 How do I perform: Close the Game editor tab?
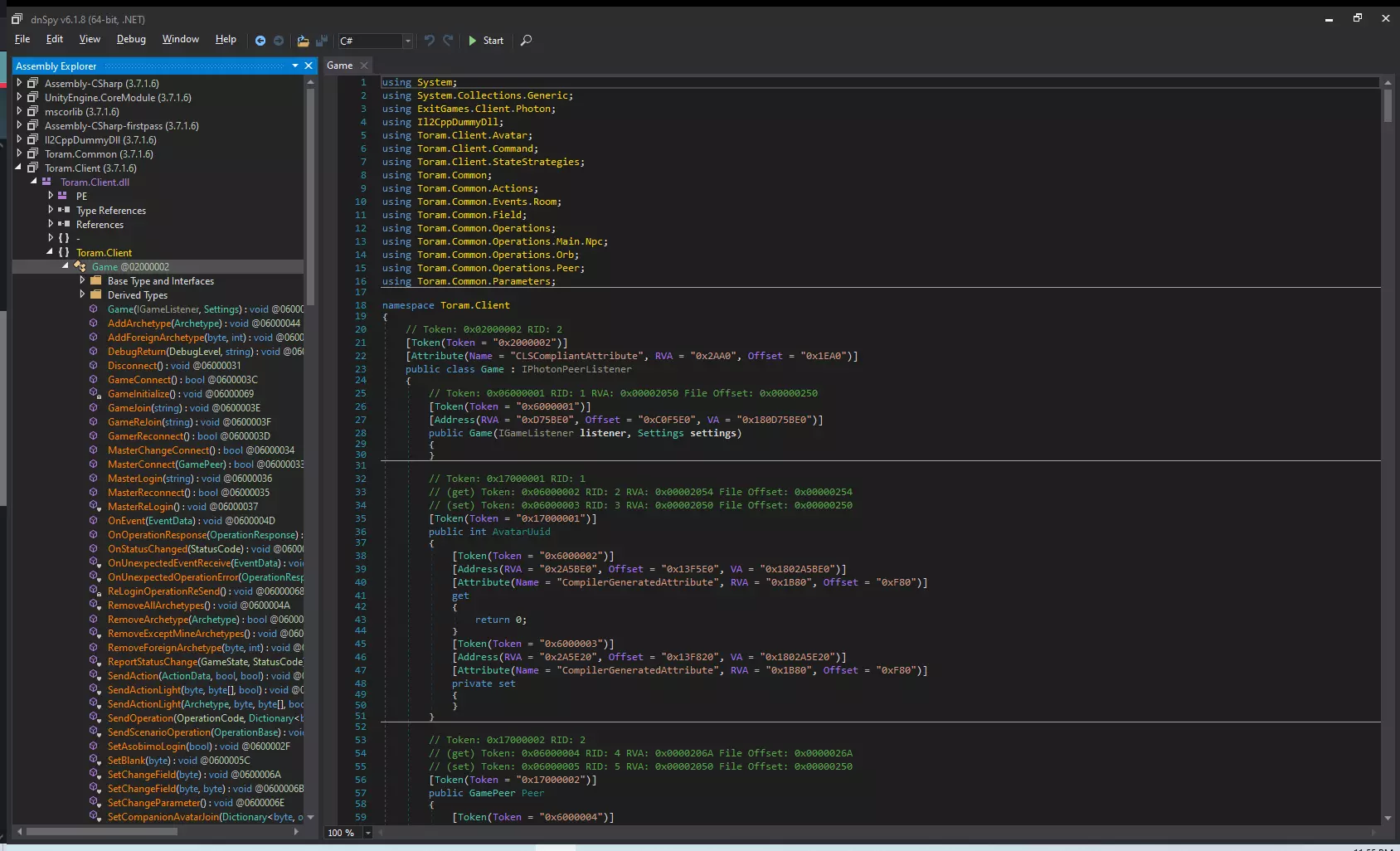[x=364, y=66]
